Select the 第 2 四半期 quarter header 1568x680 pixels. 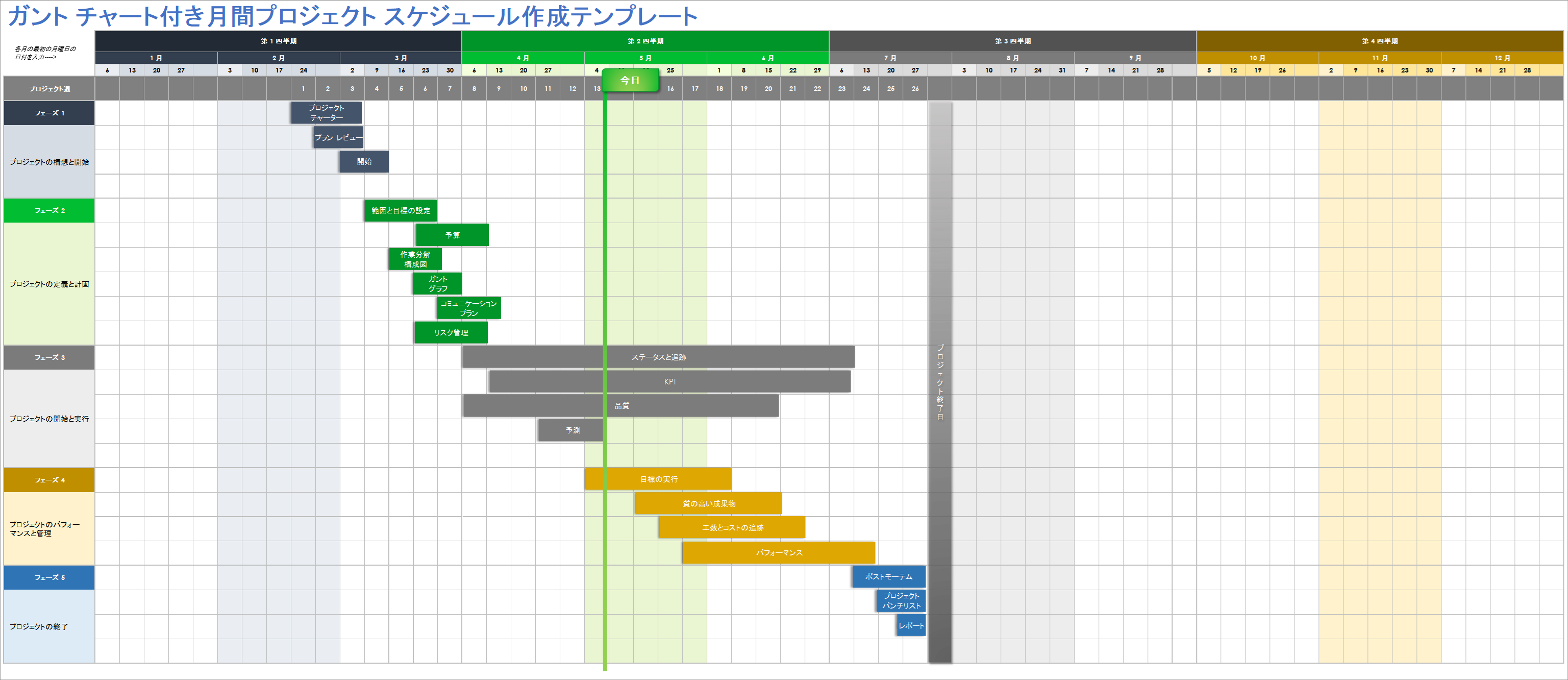point(645,41)
